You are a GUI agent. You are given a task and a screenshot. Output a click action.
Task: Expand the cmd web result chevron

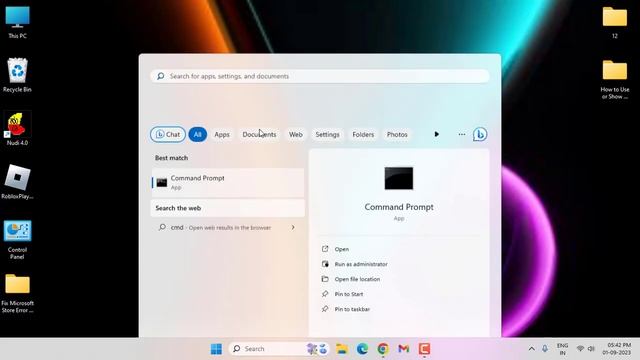(x=293, y=227)
